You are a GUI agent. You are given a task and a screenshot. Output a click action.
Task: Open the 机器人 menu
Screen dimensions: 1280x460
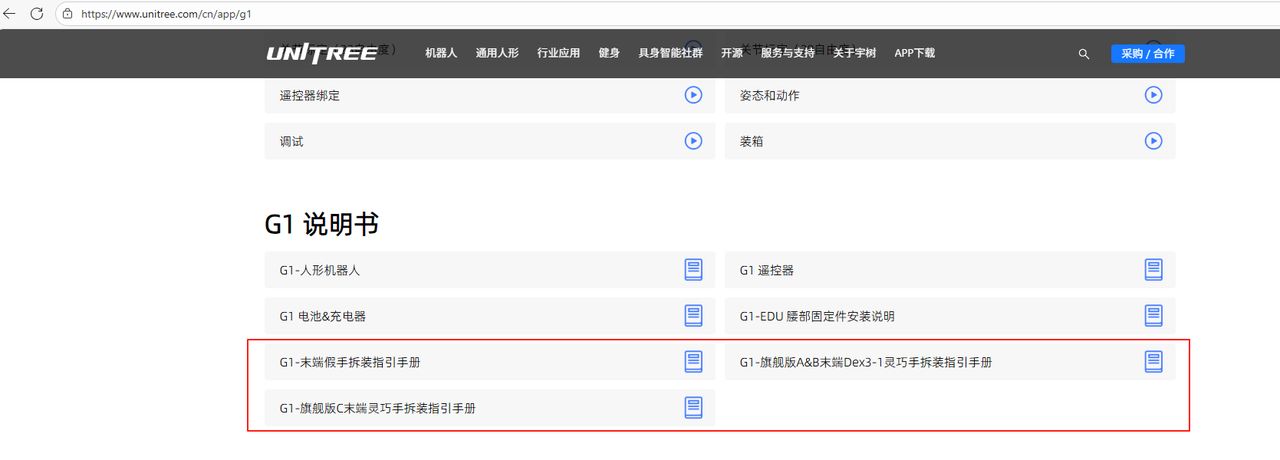pyautogui.click(x=441, y=53)
